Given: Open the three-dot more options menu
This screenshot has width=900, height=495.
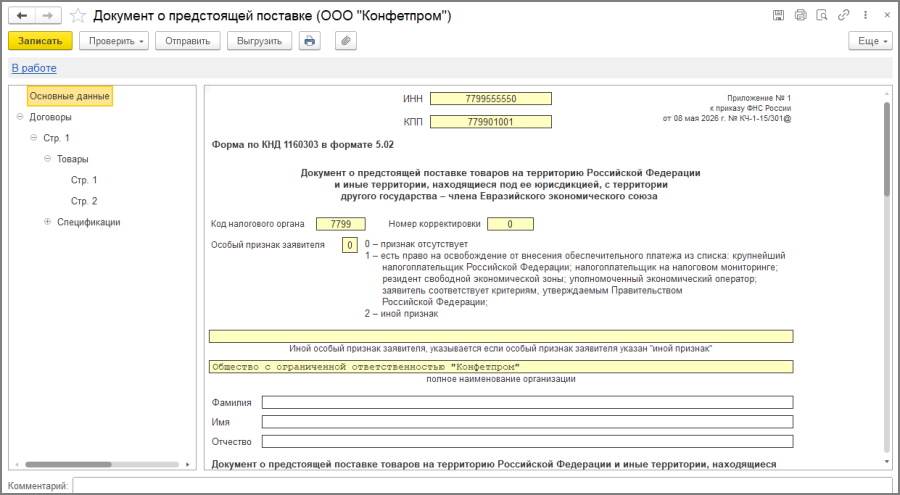Looking at the screenshot, I should [x=865, y=16].
